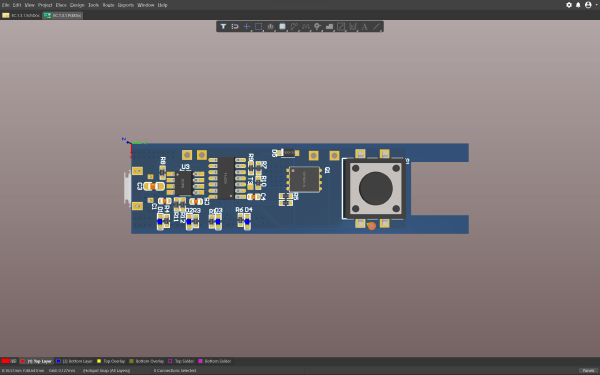
Task: Select the place polygon pour tool
Action: (x=329, y=26)
